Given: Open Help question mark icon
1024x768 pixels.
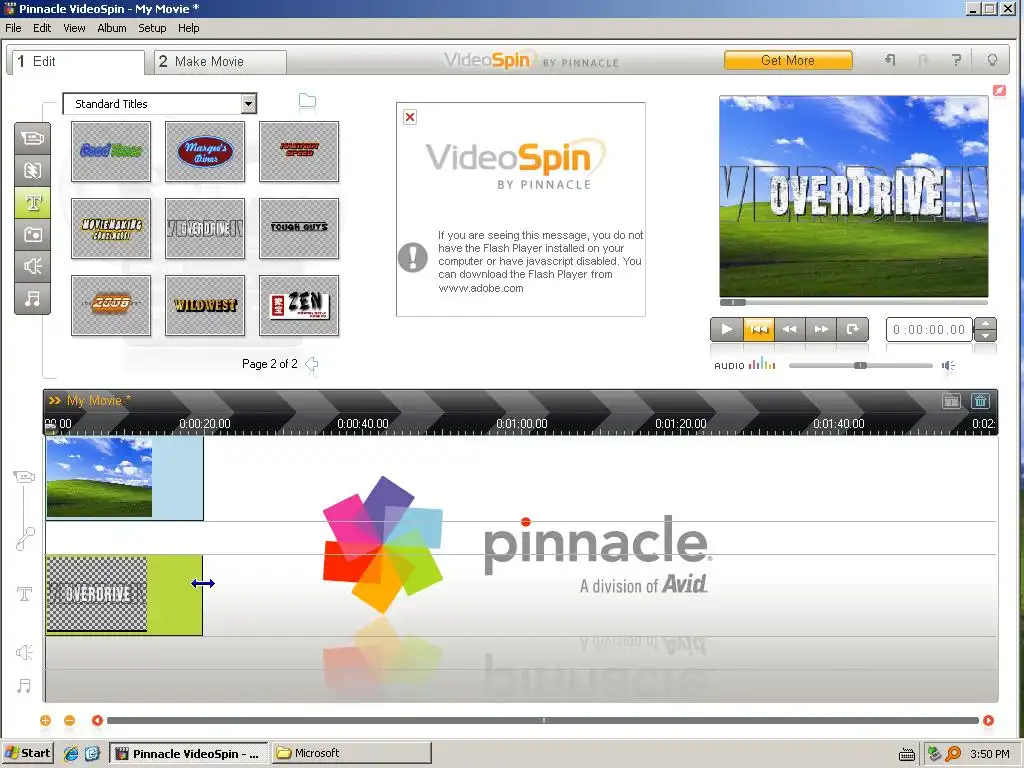Looking at the screenshot, I should click(957, 60).
